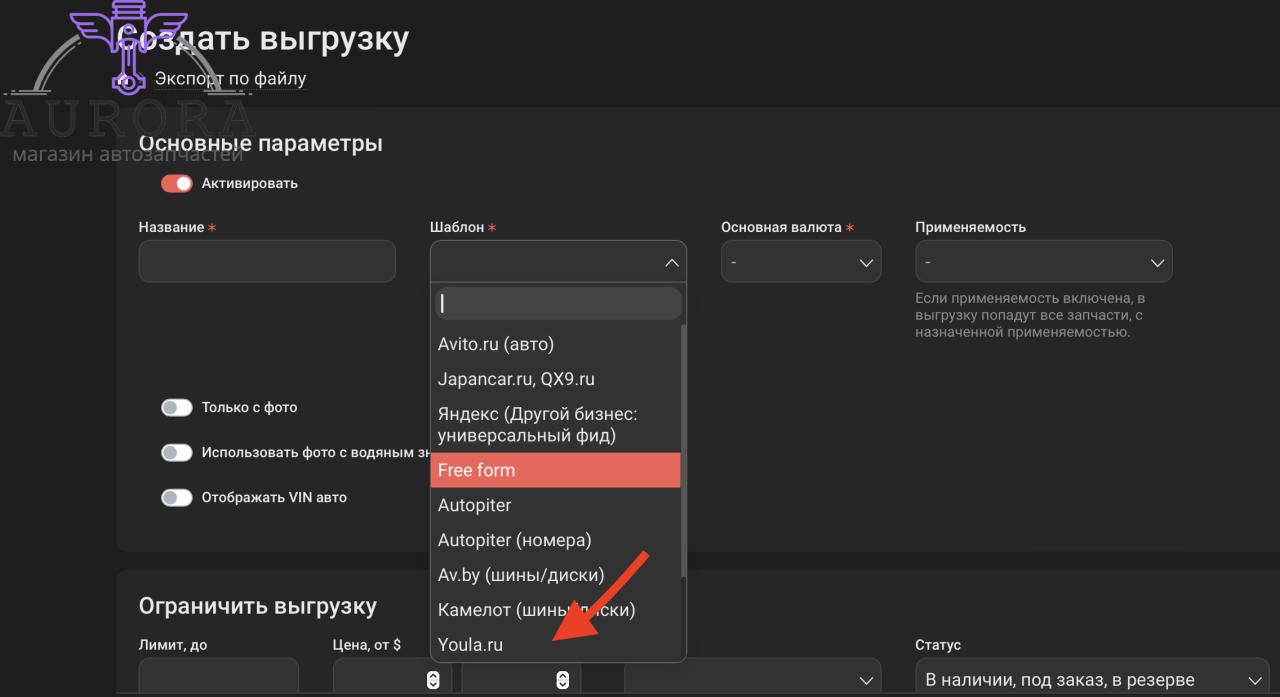Click the Применяемость chevron arrow

click(x=1157, y=263)
